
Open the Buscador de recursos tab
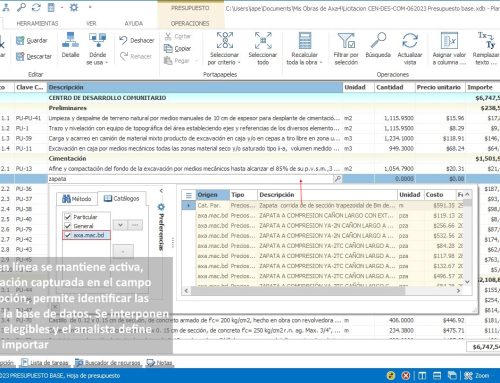point(109,363)
